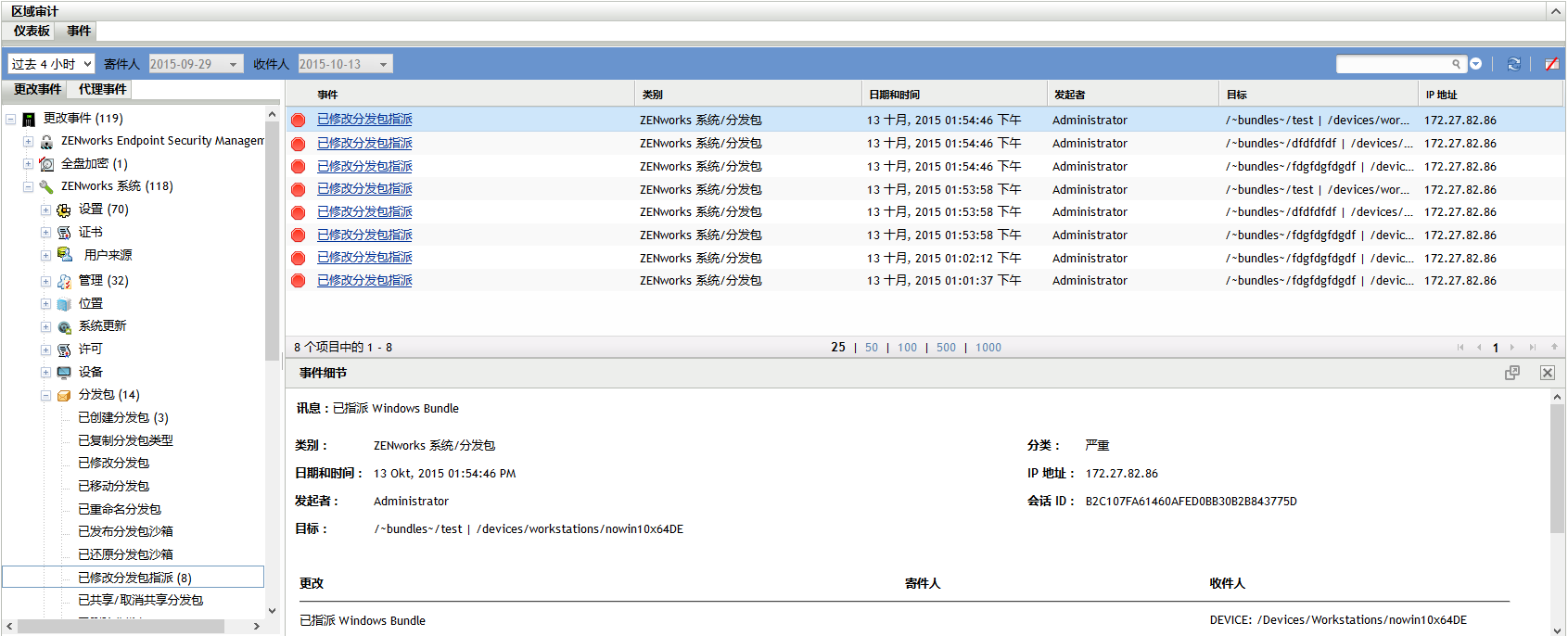Click the 位置 location icon
1568x636 pixels.
[x=64, y=304]
